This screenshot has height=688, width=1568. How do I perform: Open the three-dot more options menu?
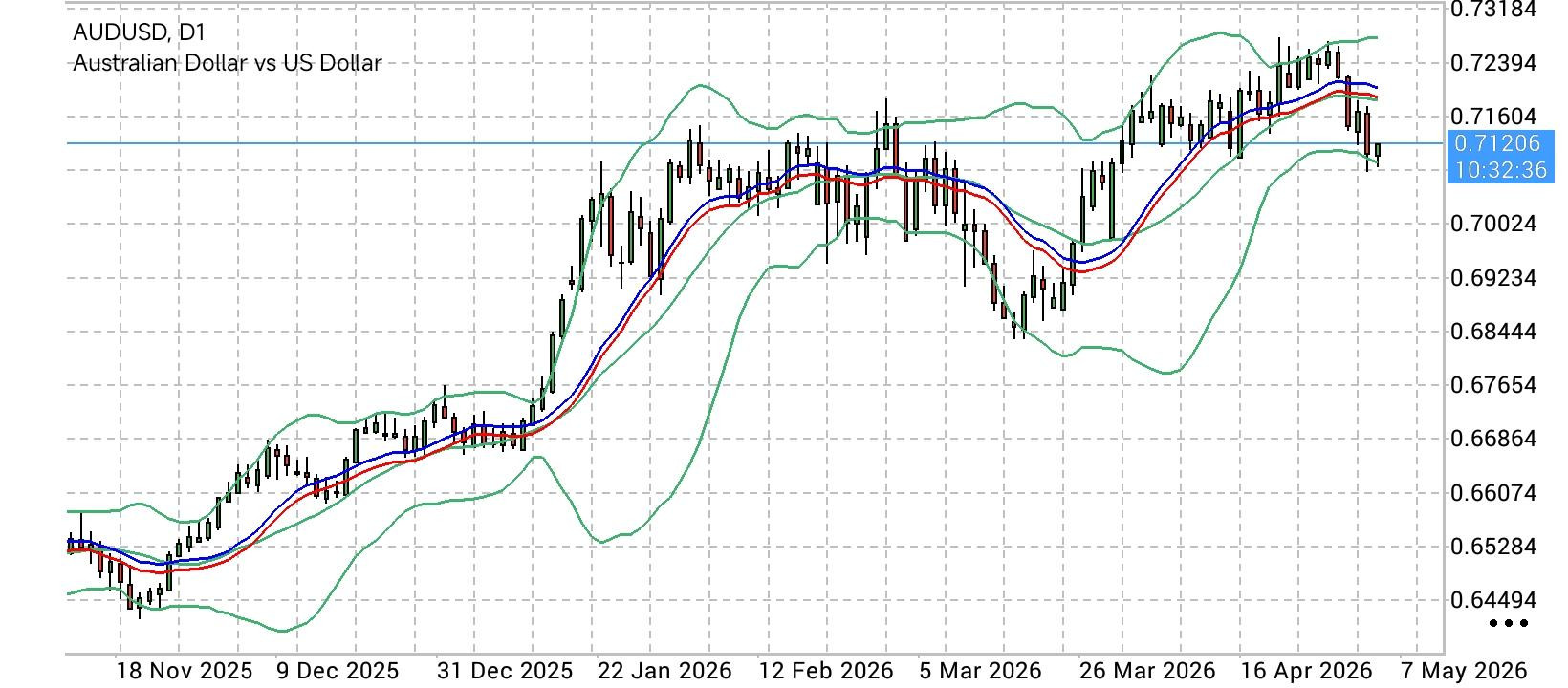click(x=1510, y=624)
